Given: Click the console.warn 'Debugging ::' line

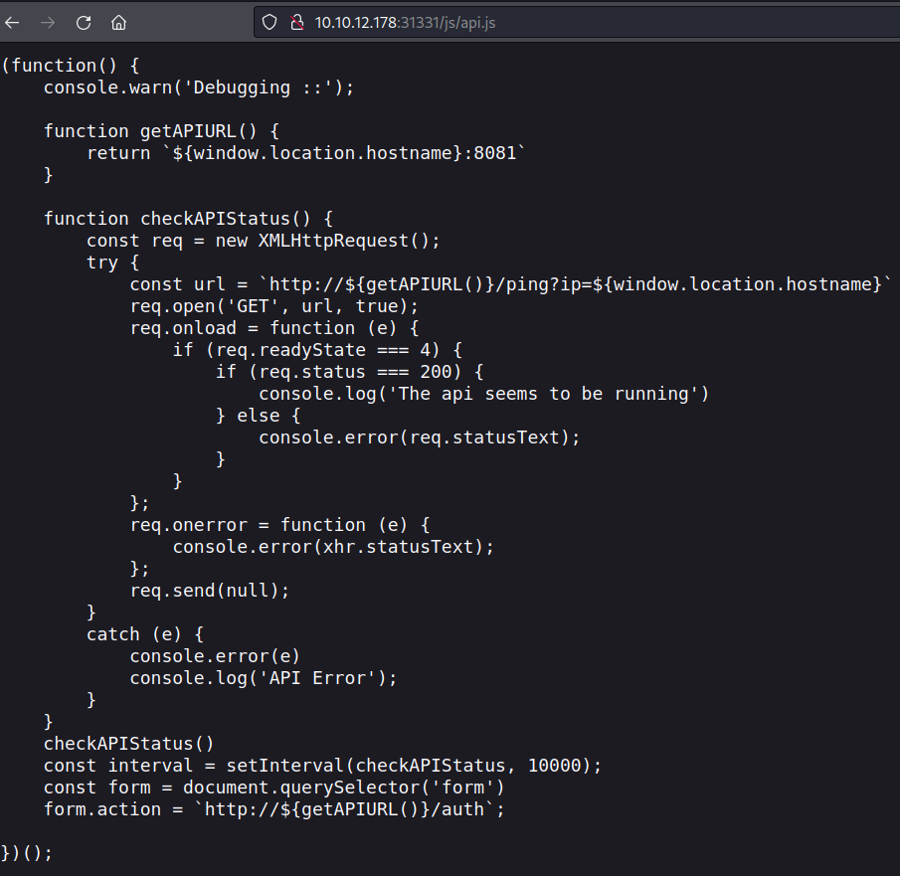Looking at the screenshot, I should (x=198, y=87).
